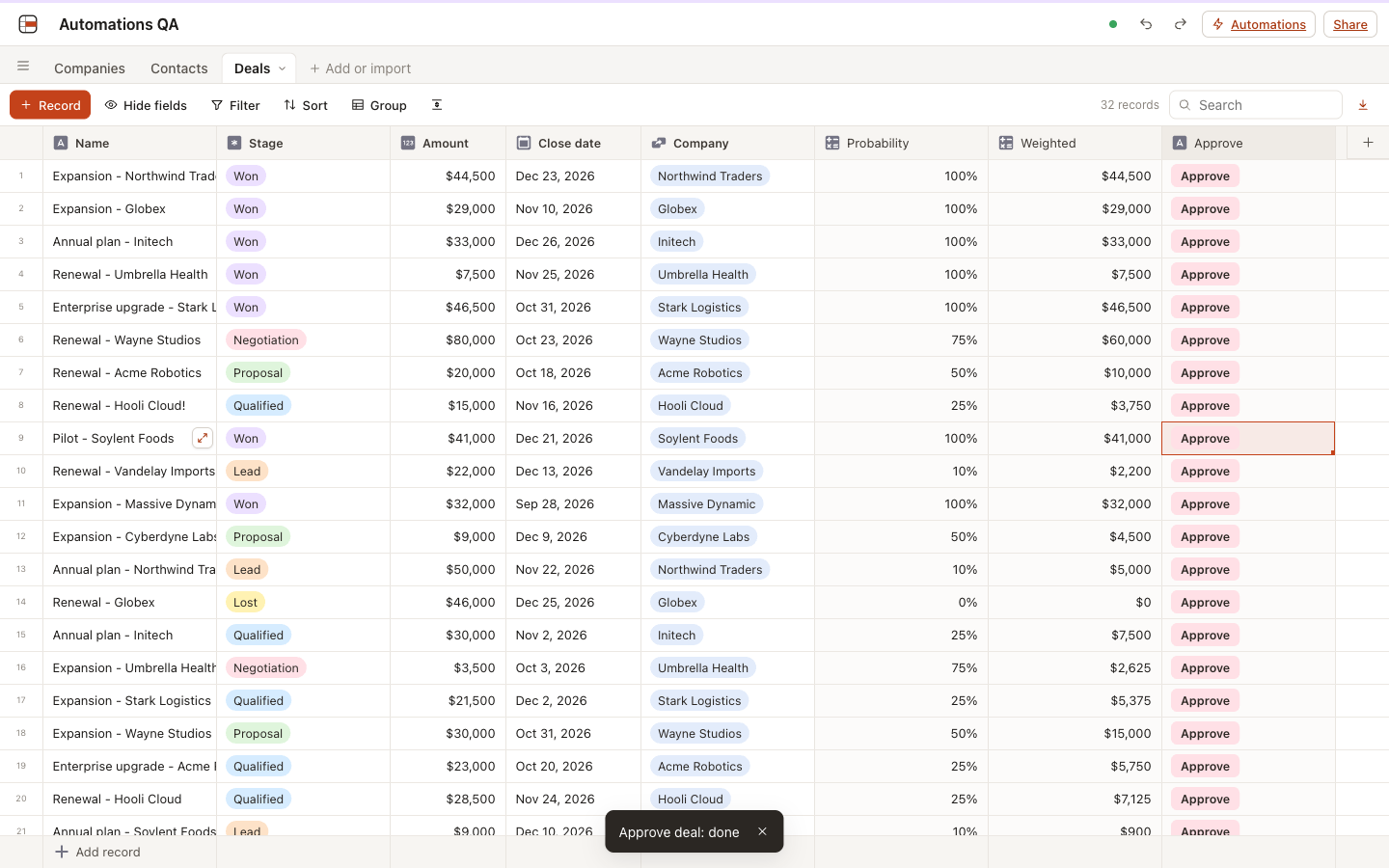
Task: Click the Probability column header
Action: (x=902, y=143)
